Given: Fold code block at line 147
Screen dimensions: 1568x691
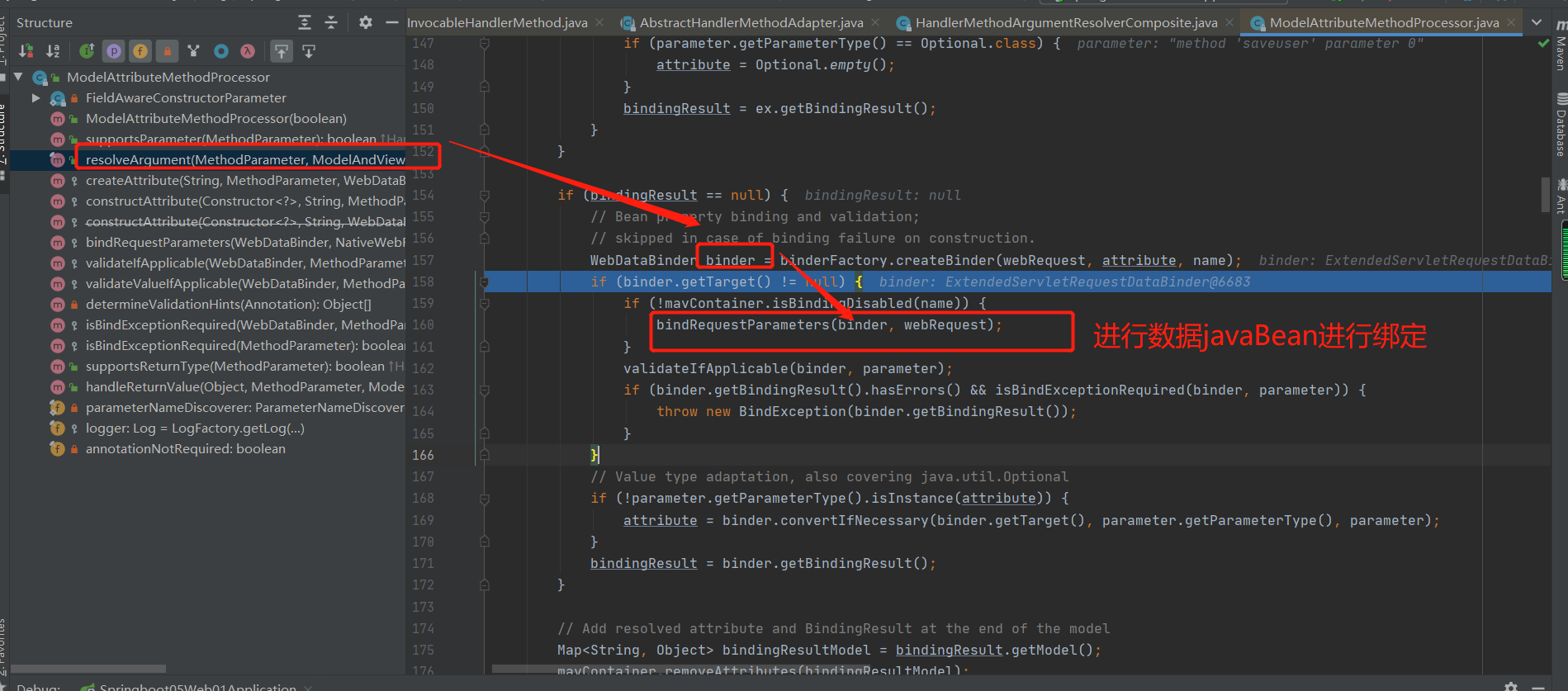Looking at the screenshot, I should click(485, 44).
